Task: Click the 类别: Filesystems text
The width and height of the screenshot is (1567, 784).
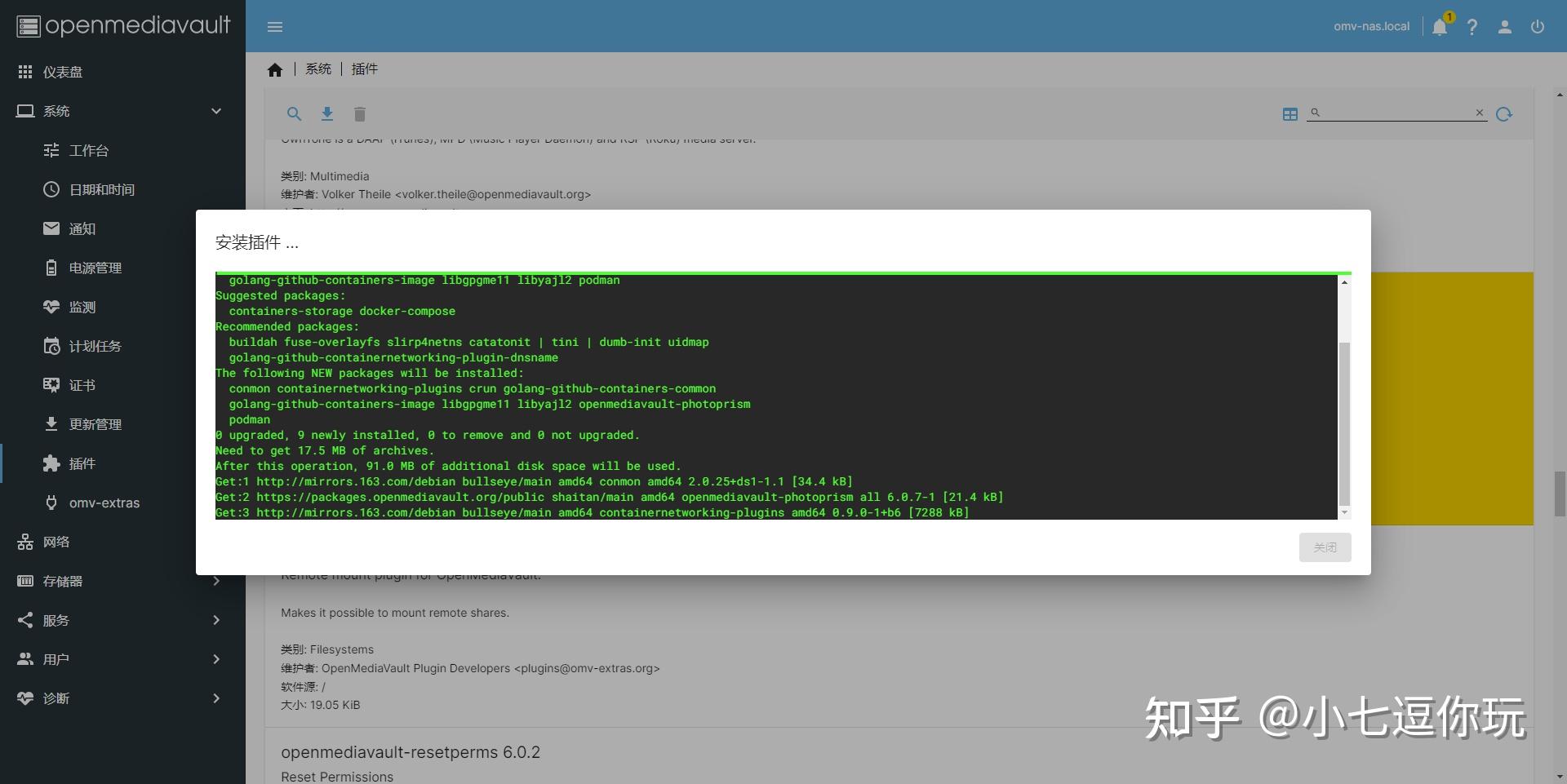Action: pos(327,649)
